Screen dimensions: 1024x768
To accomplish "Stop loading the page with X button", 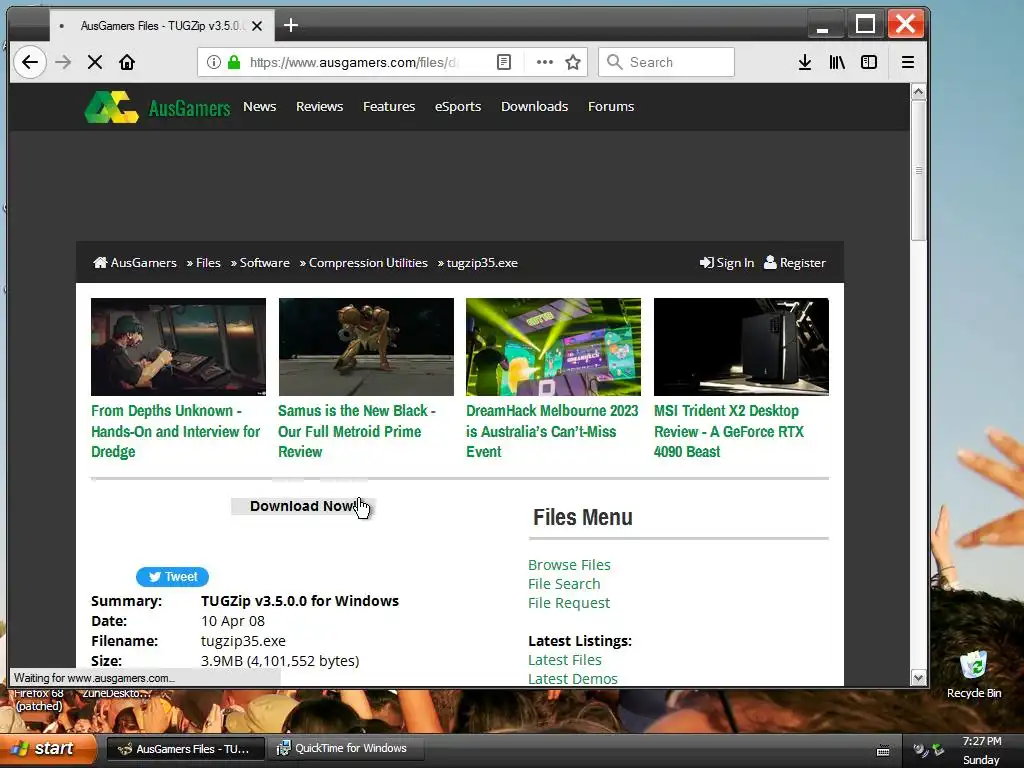I will 95,62.
